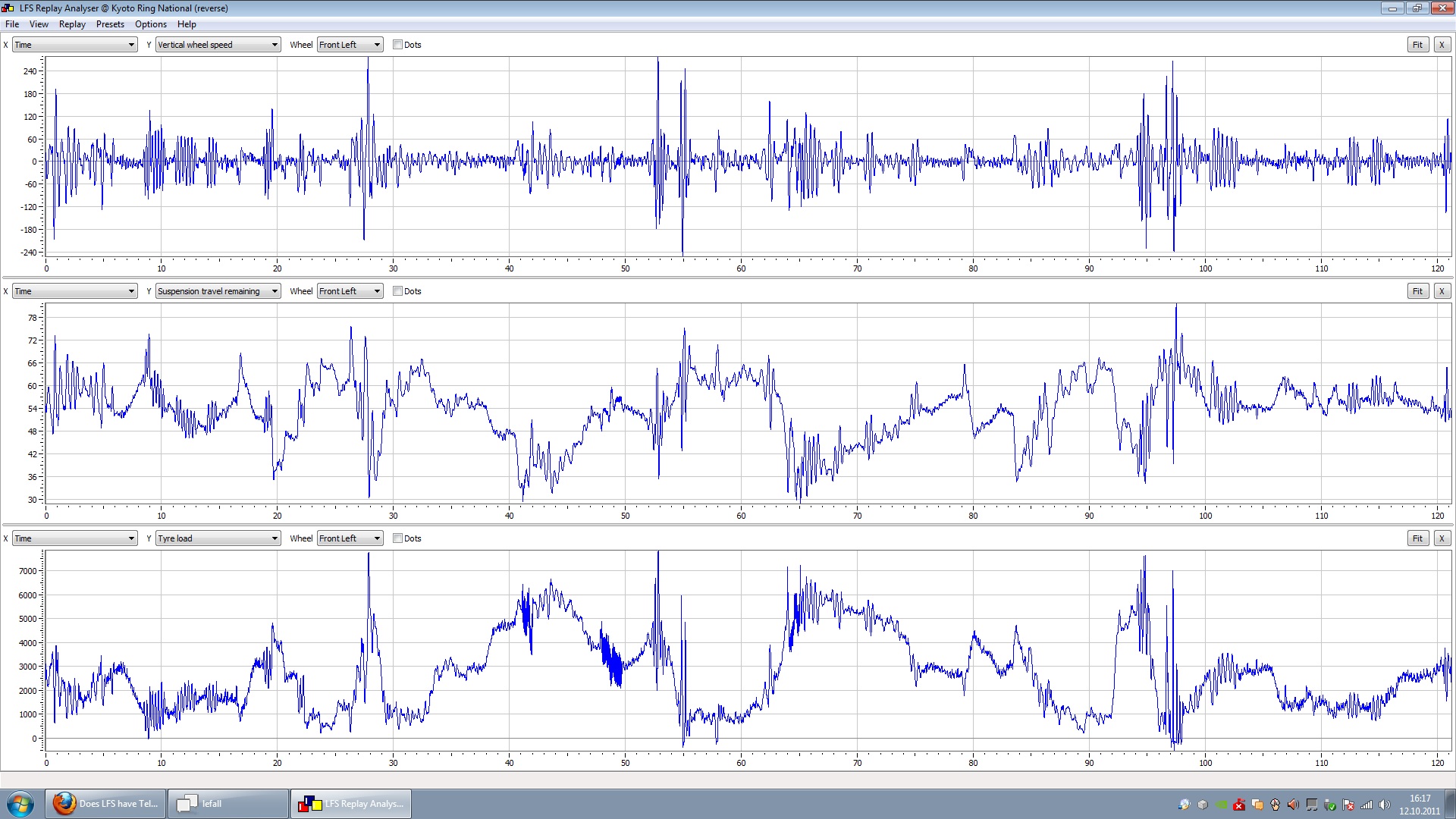Image resolution: width=1456 pixels, height=819 pixels.
Task: Click the green NVIDIA tray icon
Action: pyautogui.click(x=1221, y=805)
